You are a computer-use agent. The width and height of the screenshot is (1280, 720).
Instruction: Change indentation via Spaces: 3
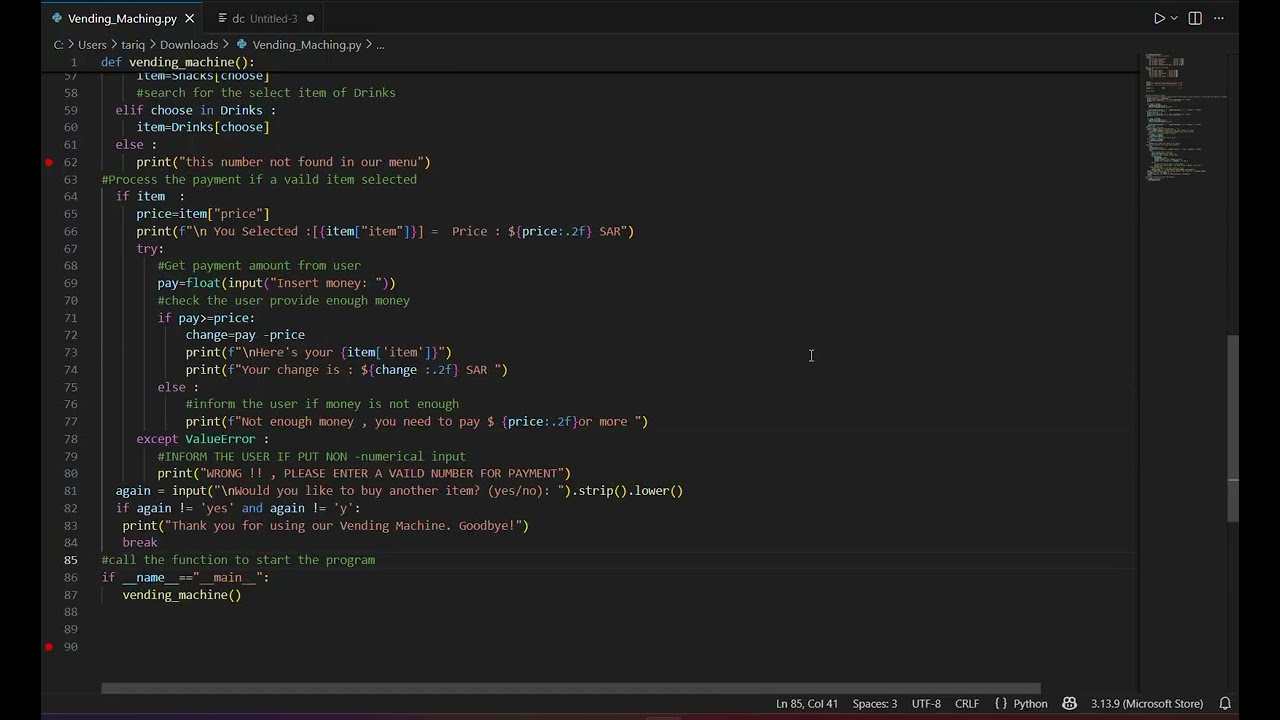pyautogui.click(x=874, y=704)
